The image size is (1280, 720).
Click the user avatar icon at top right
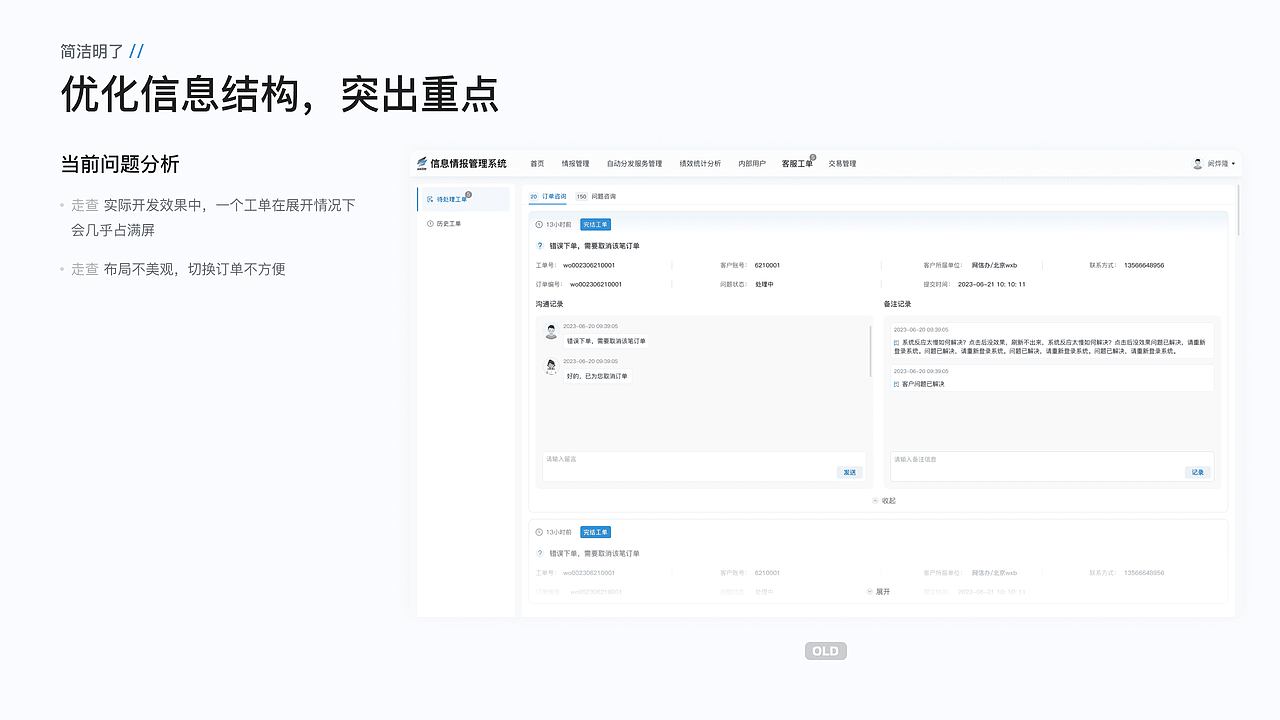pyautogui.click(x=1198, y=163)
